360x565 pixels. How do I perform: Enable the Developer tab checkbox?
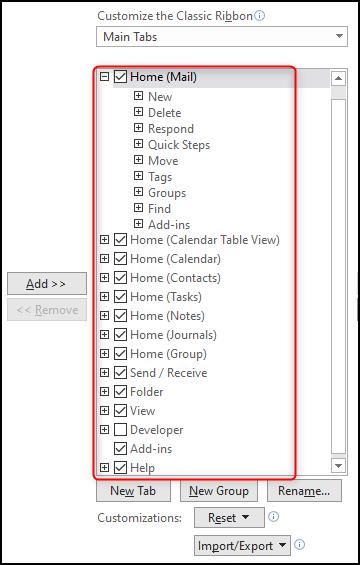(120, 430)
